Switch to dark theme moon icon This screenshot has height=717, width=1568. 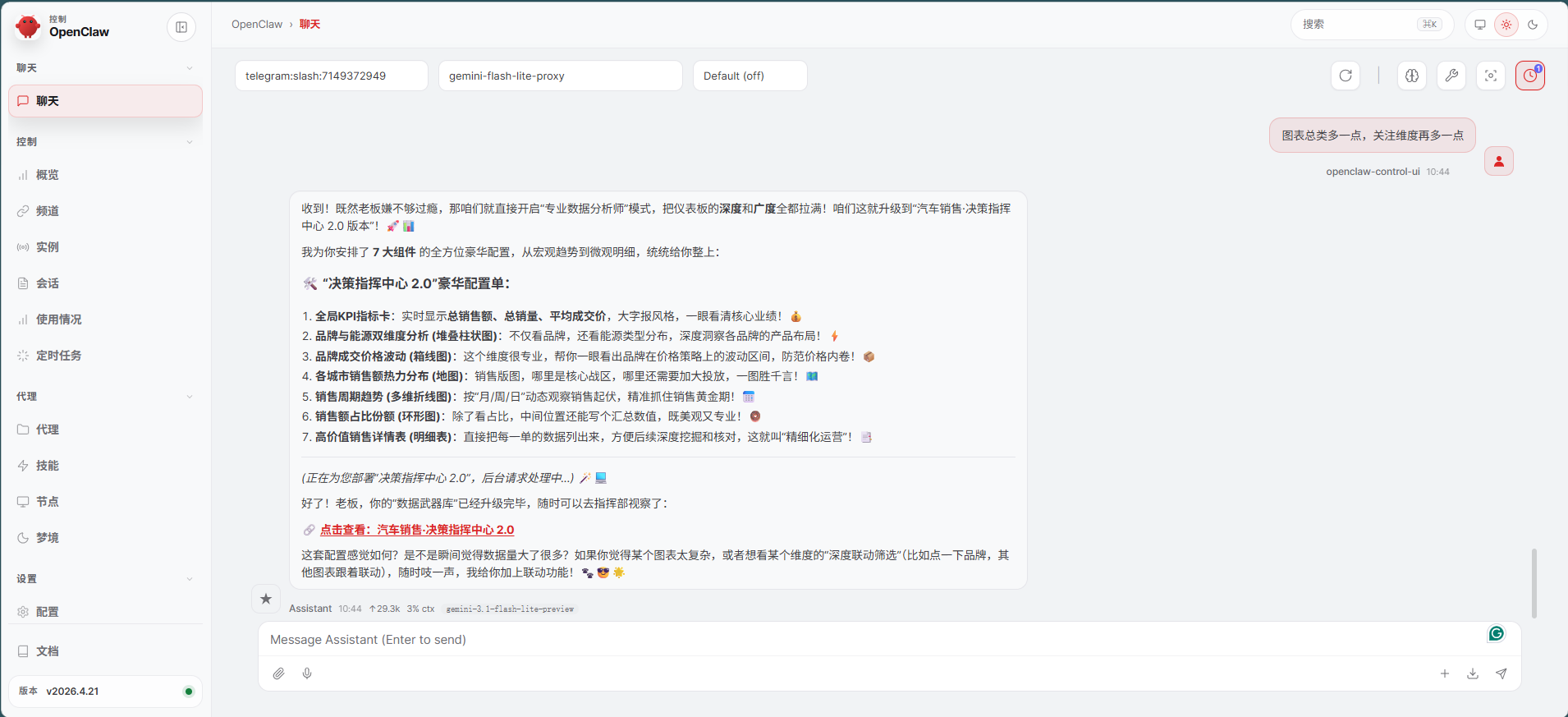click(1533, 25)
